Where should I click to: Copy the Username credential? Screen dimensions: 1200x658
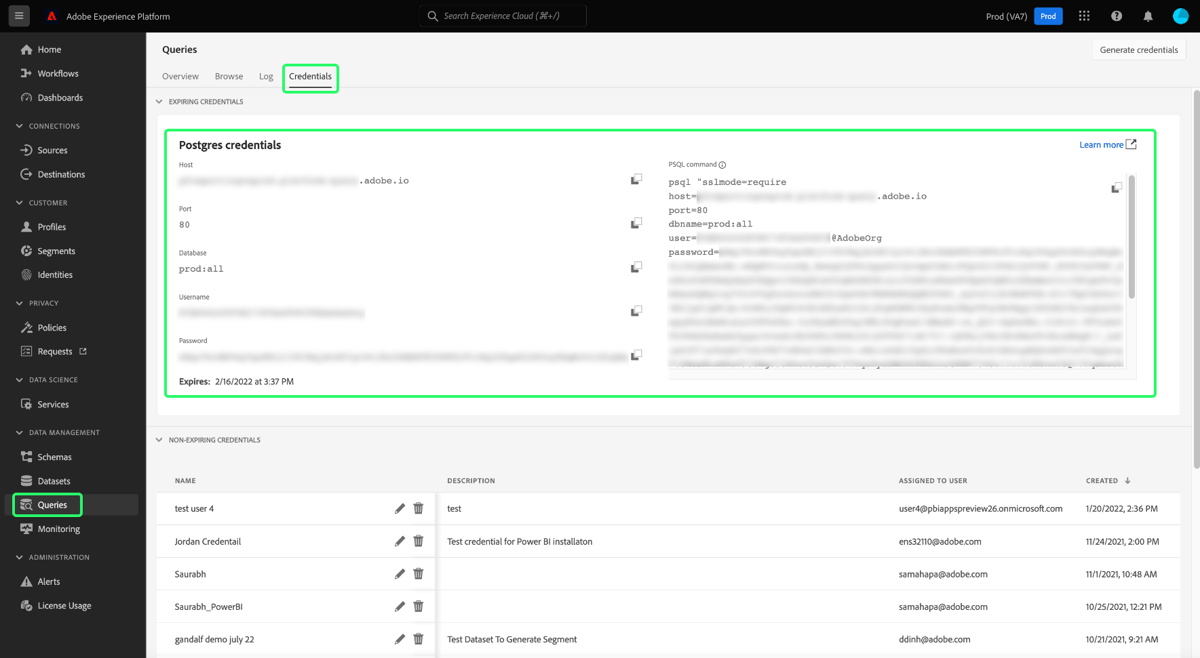[x=636, y=310]
